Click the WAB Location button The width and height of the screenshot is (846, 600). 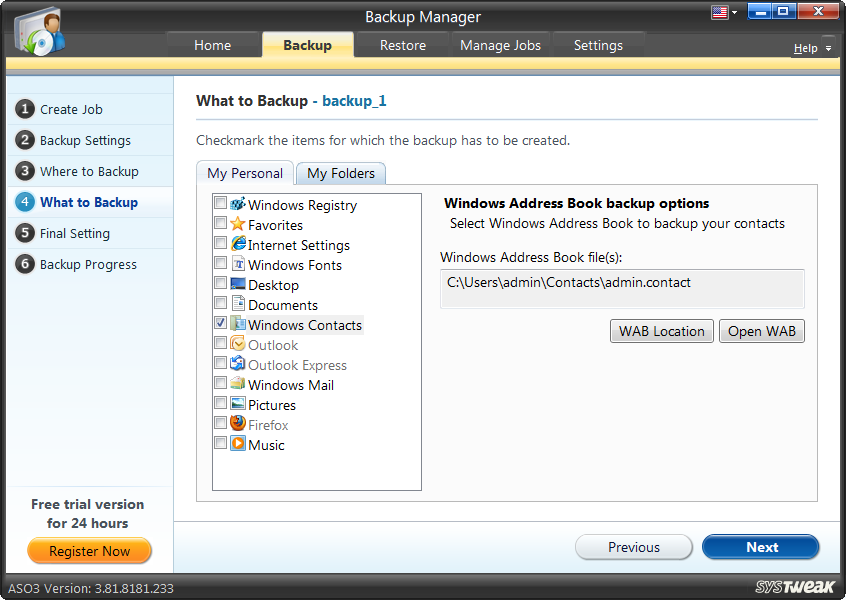(x=661, y=331)
